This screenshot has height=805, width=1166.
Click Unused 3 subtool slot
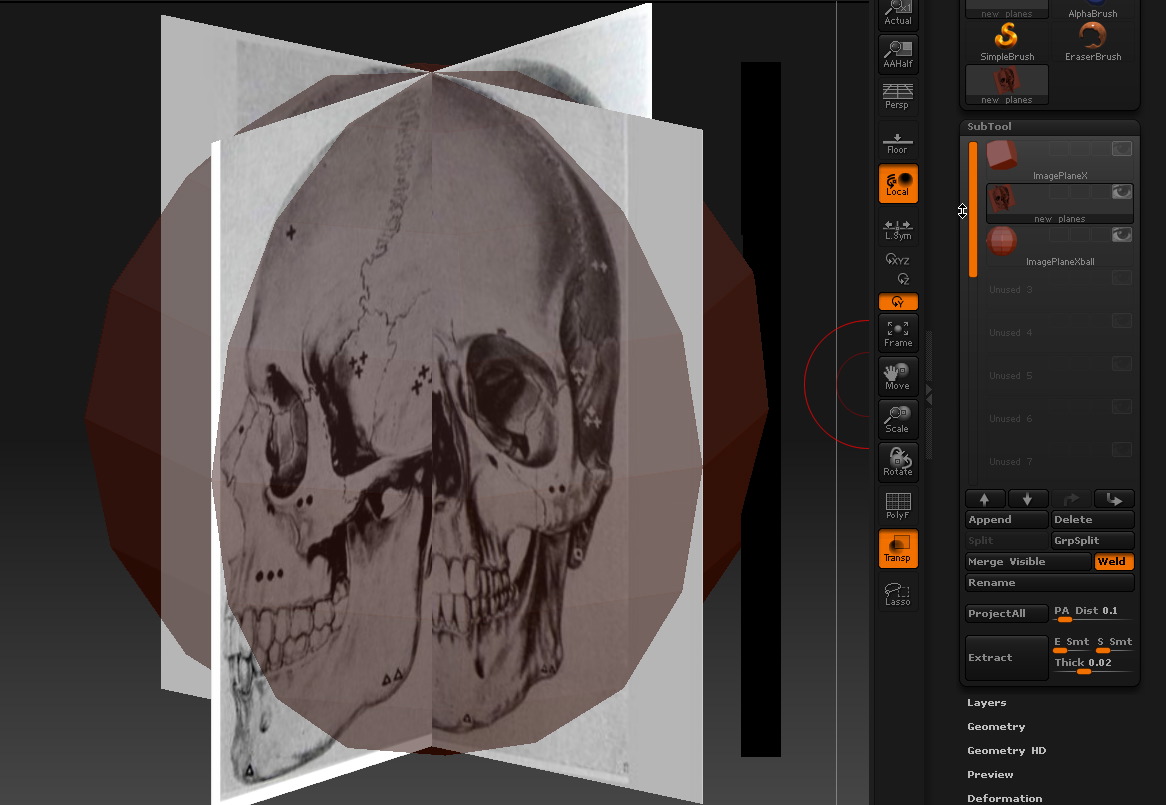pos(1060,289)
